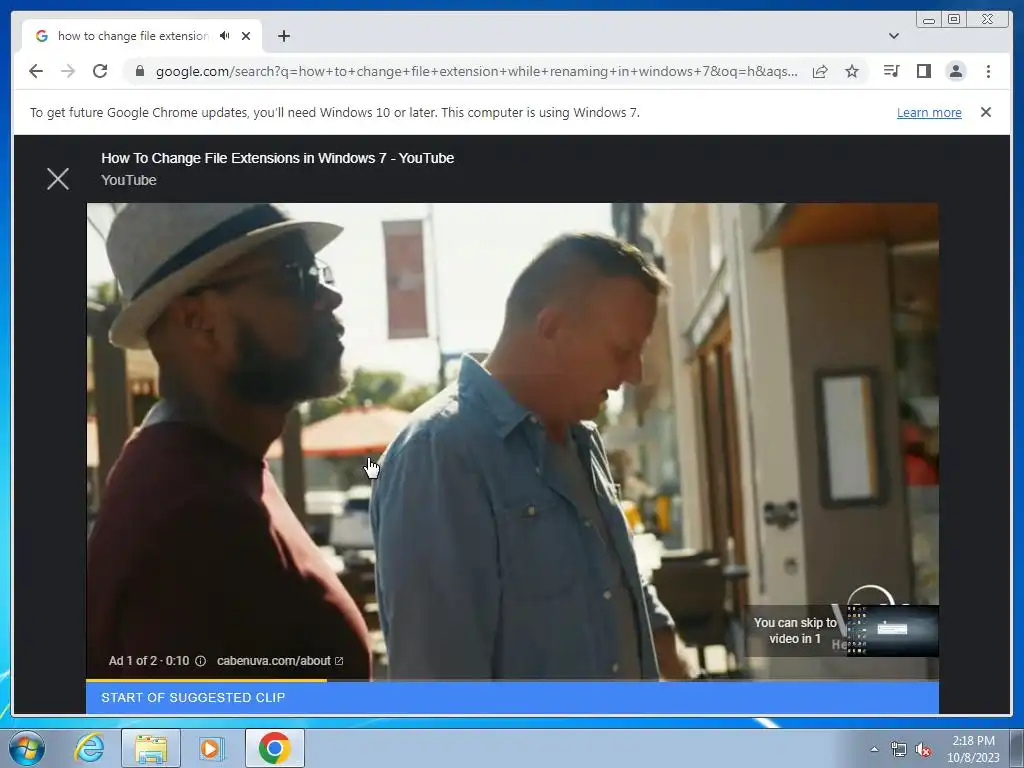Viewport: 1024px width, 768px height.
Task: Launch Internet Explorer from the taskbar
Action: click(x=89, y=748)
